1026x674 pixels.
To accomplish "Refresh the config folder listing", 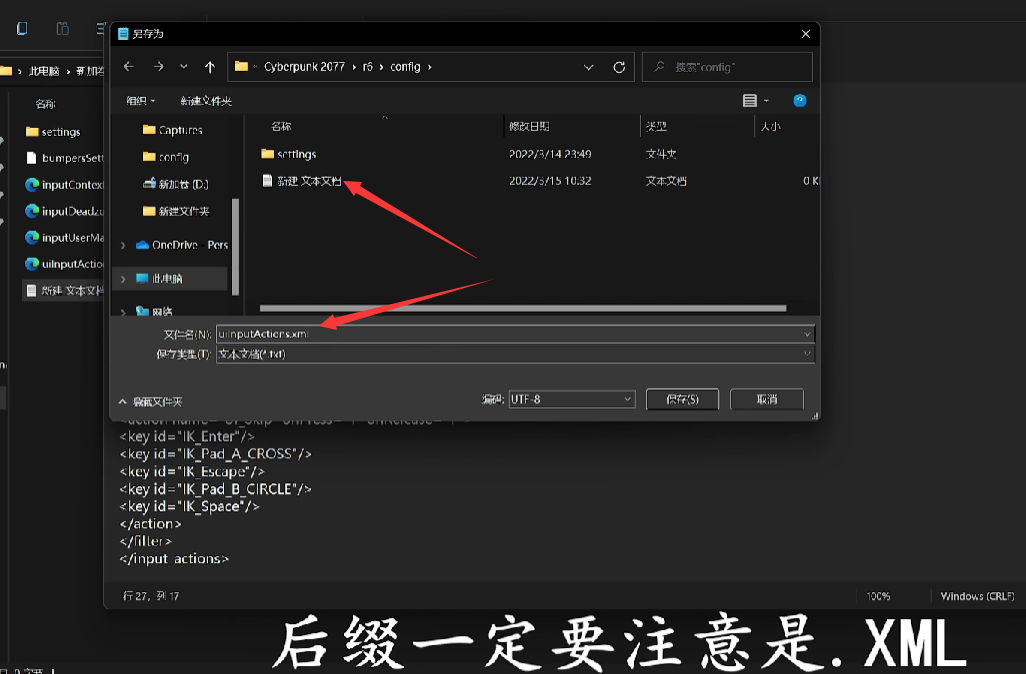I will [x=619, y=67].
